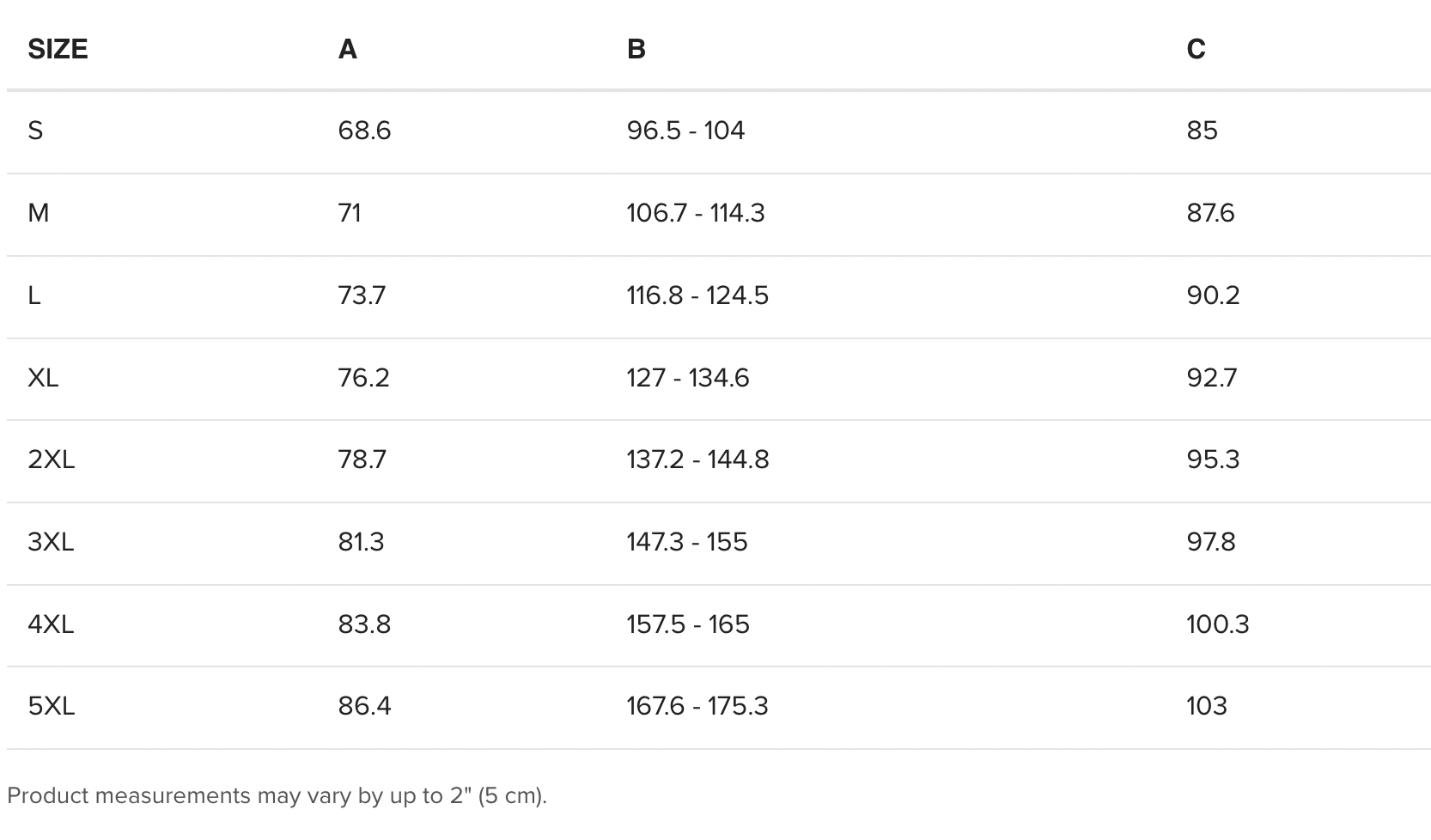Click the 68.6 value for size S

point(364,131)
